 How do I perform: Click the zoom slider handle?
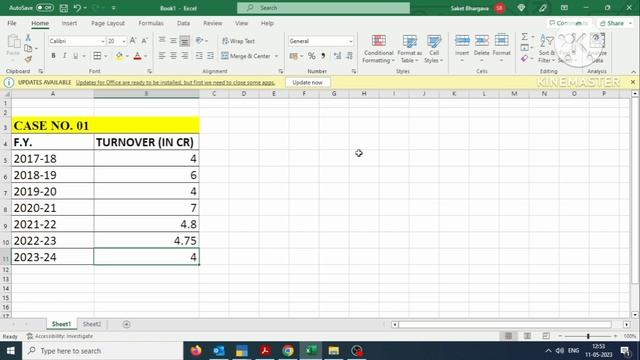(x=588, y=336)
